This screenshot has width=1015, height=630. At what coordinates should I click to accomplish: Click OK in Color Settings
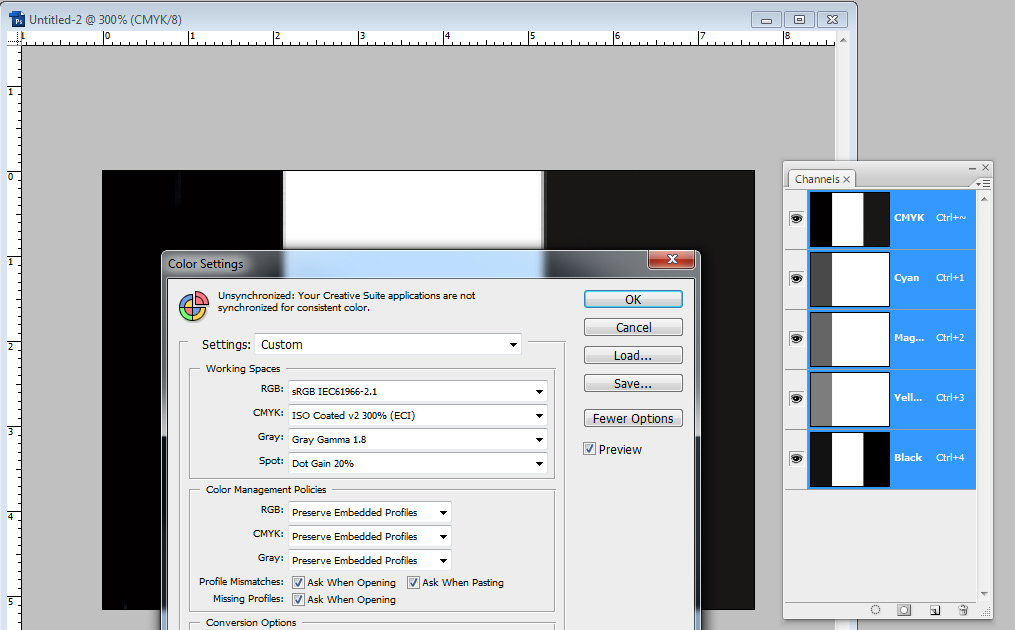click(x=633, y=299)
